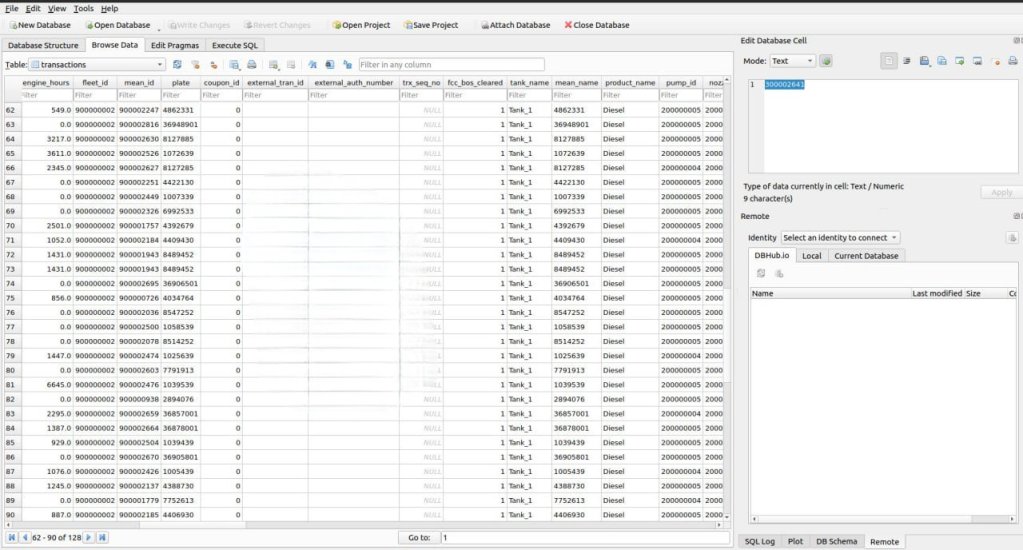
Task: Open the Table selector dropdown
Action: (x=97, y=65)
